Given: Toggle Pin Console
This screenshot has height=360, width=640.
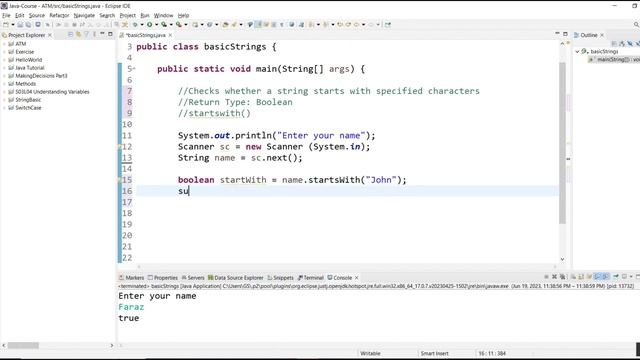Looking at the screenshot, I should [x=616, y=277].
